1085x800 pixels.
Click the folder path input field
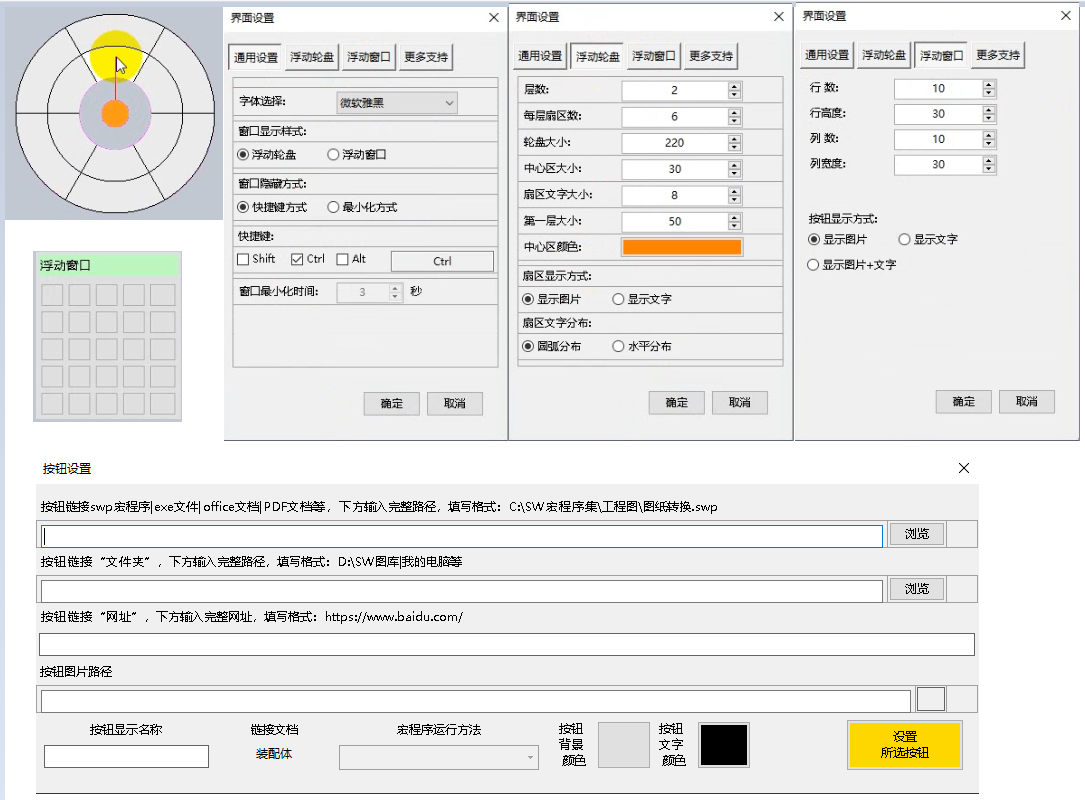click(x=462, y=591)
